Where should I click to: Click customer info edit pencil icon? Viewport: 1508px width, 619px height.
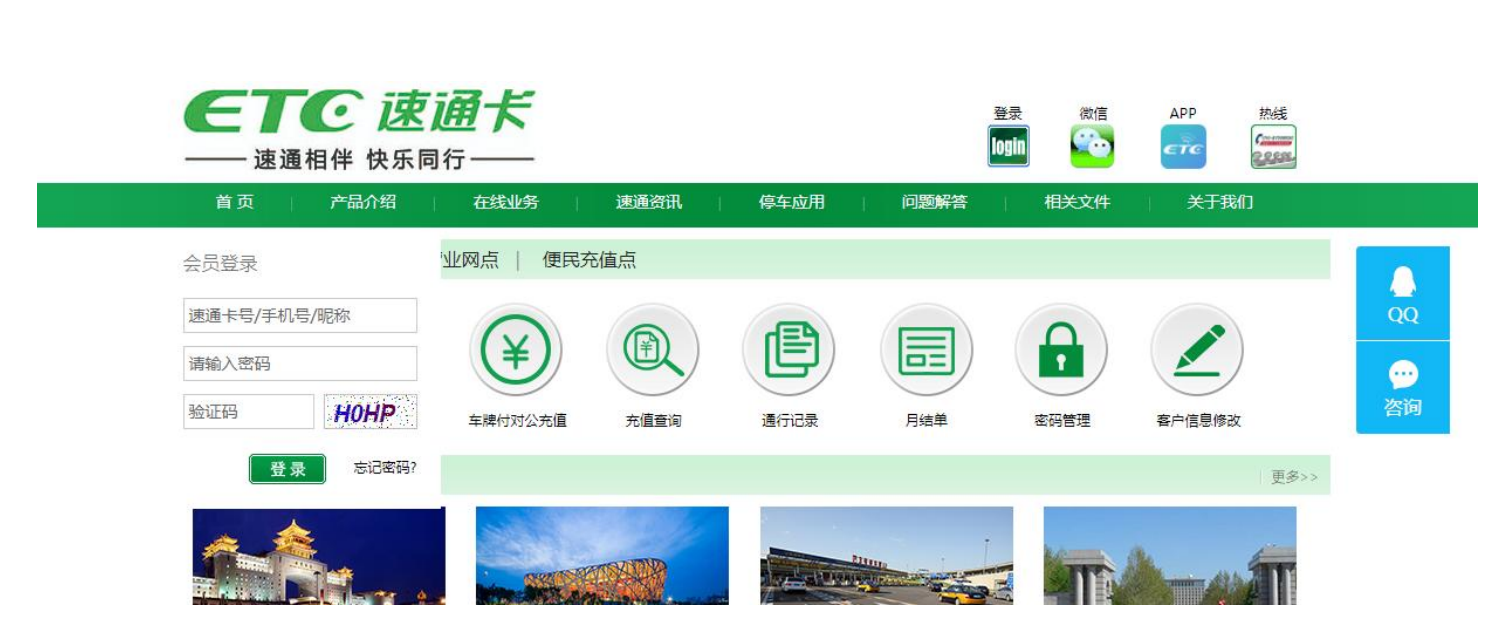[x=1197, y=350]
